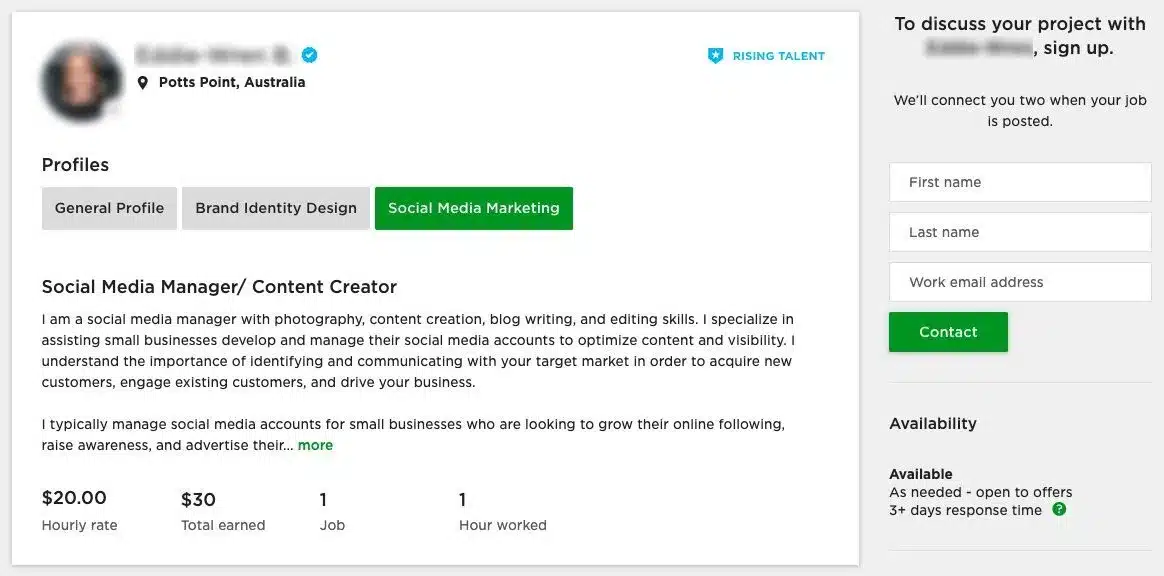The image size is (1164, 576).
Task: Click the Potts Point, Australia location text
Action: pos(231,82)
